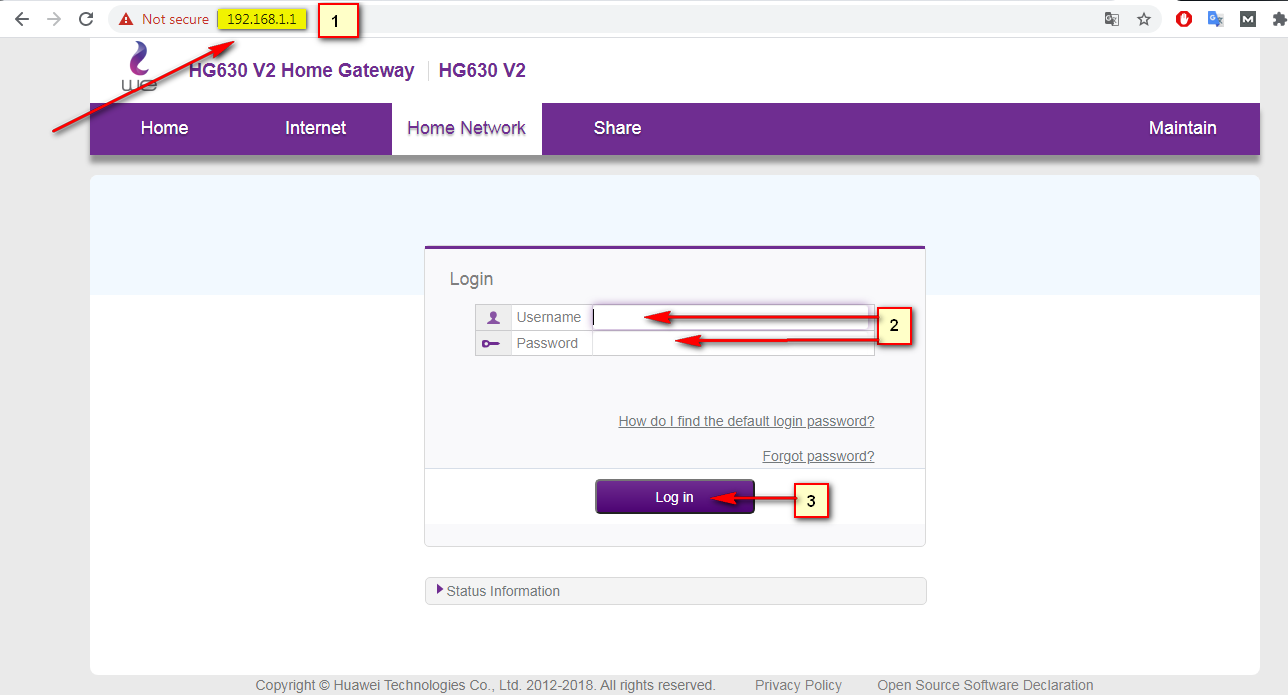1288x695 pixels.
Task: Click the Forgot password? link
Action: [818, 456]
